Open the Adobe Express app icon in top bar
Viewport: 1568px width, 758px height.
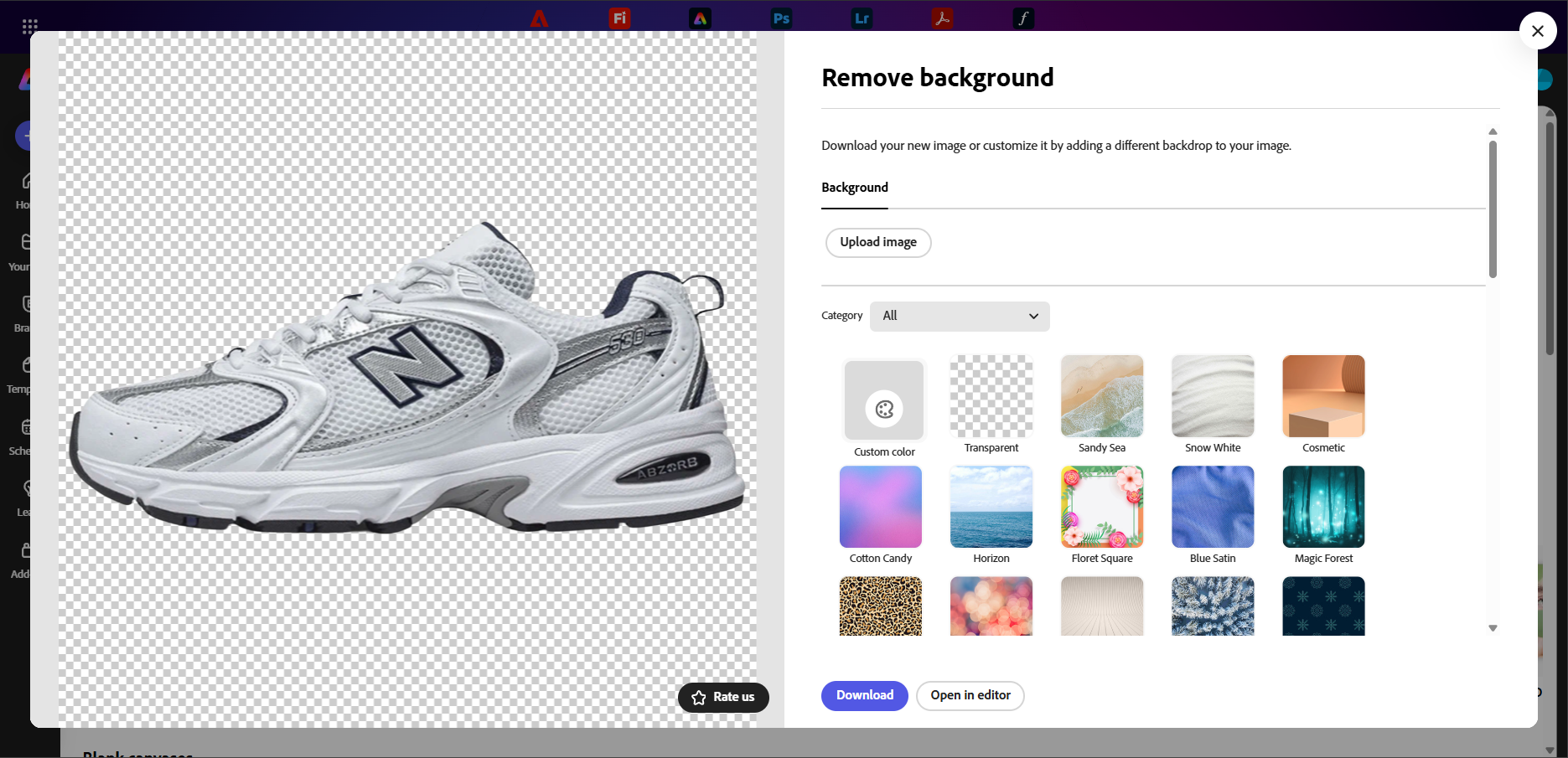pyautogui.click(x=700, y=18)
